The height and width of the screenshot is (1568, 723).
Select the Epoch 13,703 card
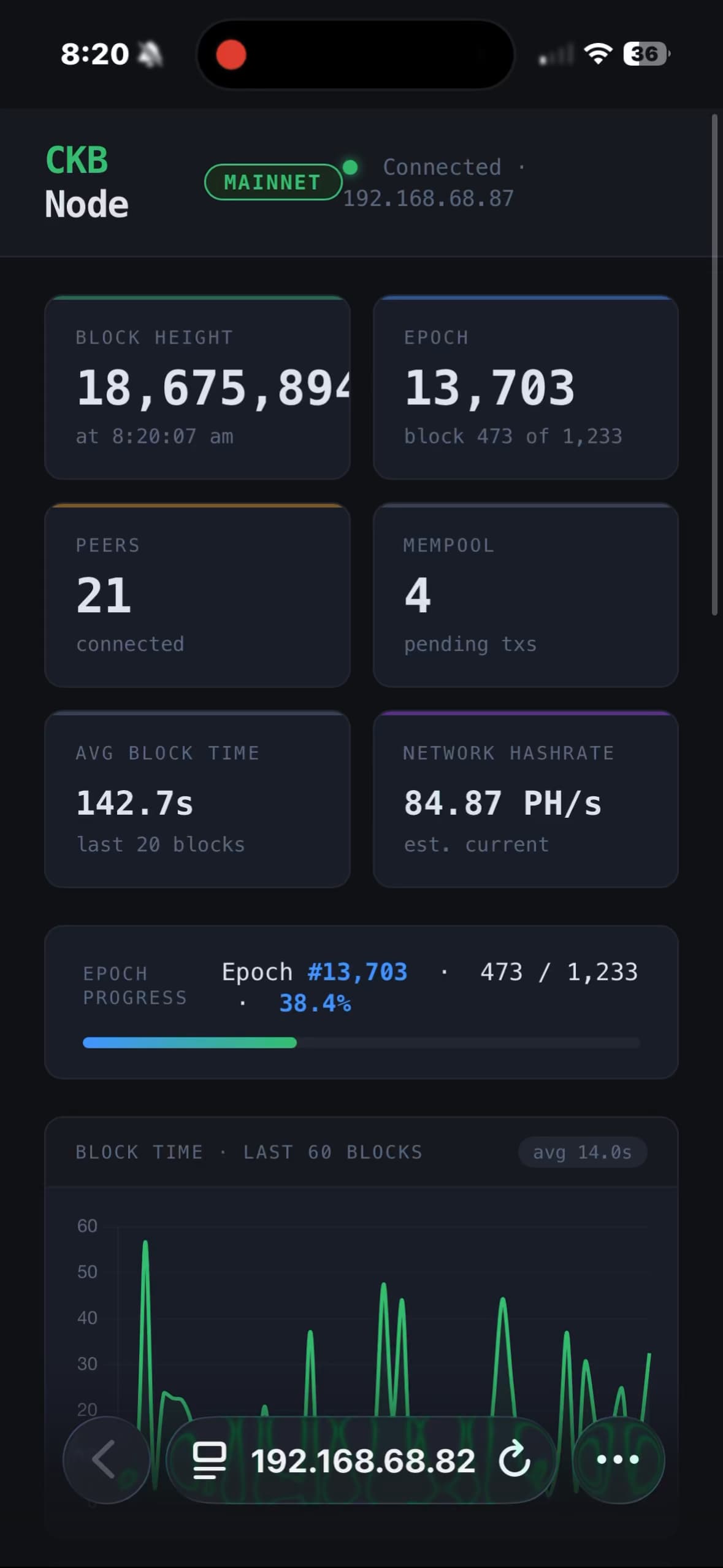(x=526, y=388)
